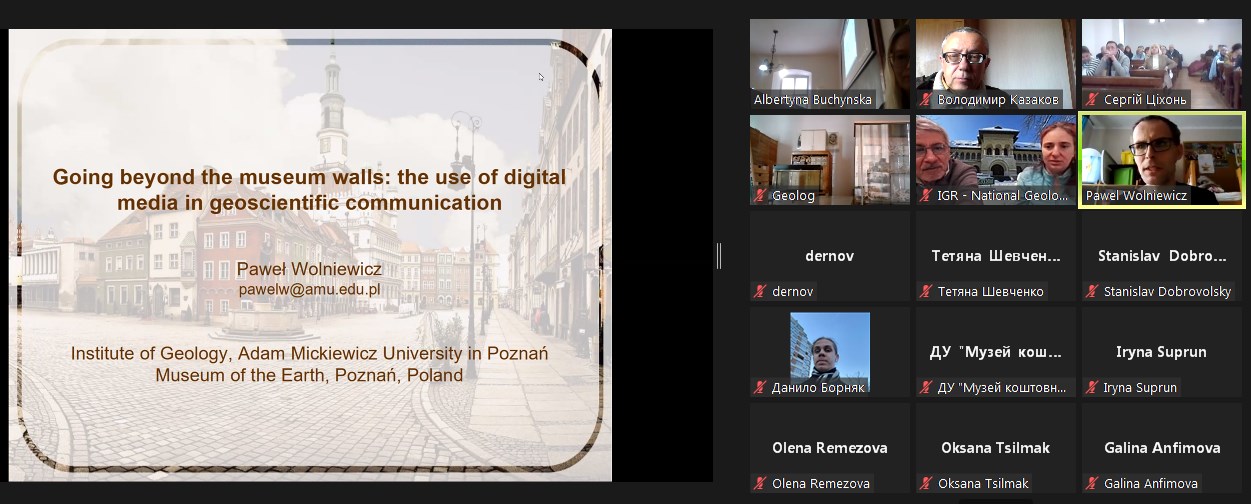Click muted mic icon beside Сергій Ціхонь
The width and height of the screenshot is (1251, 504).
[1093, 100]
